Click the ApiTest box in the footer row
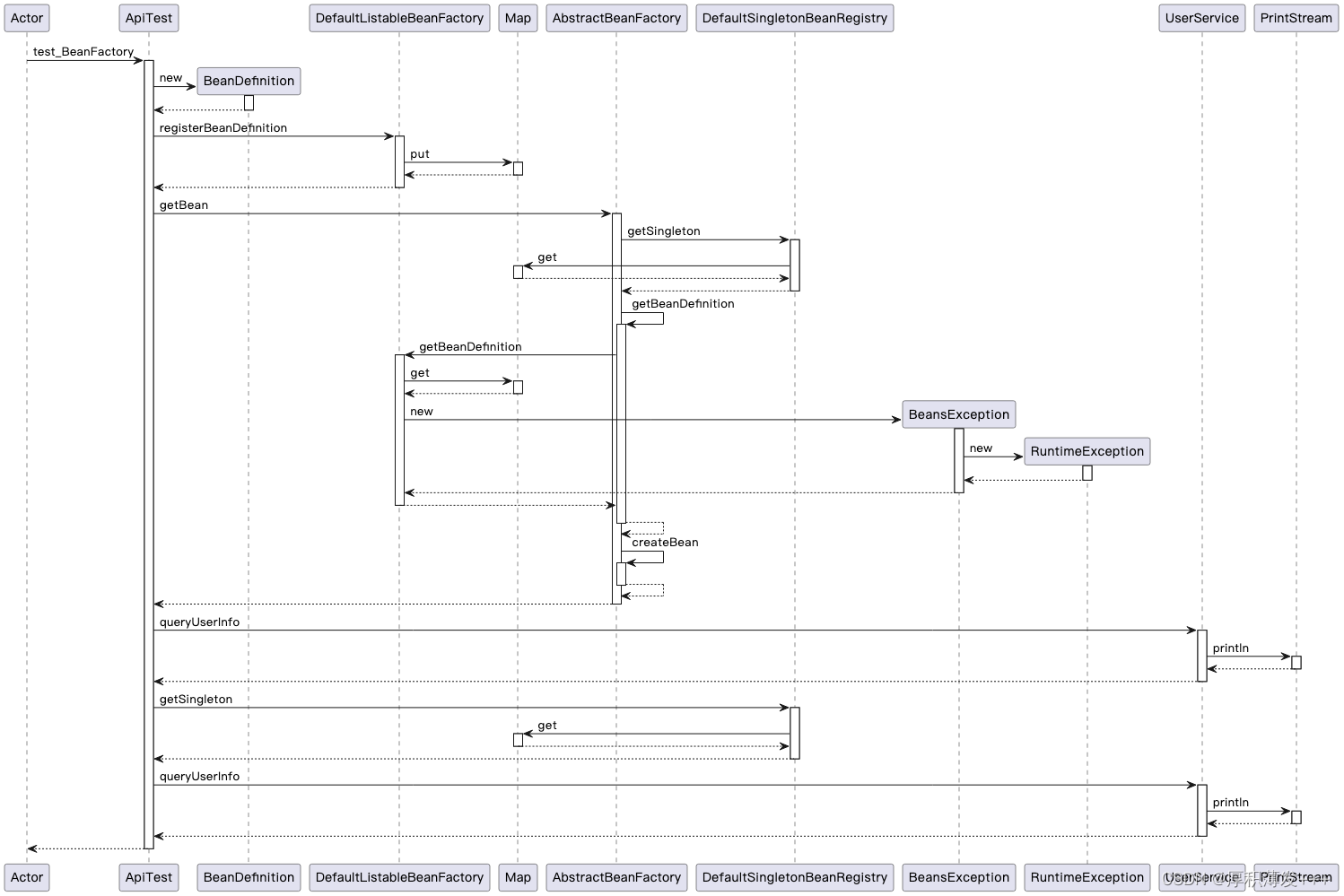Image resolution: width=1344 pixels, height=896 pixels. point(149,877)
